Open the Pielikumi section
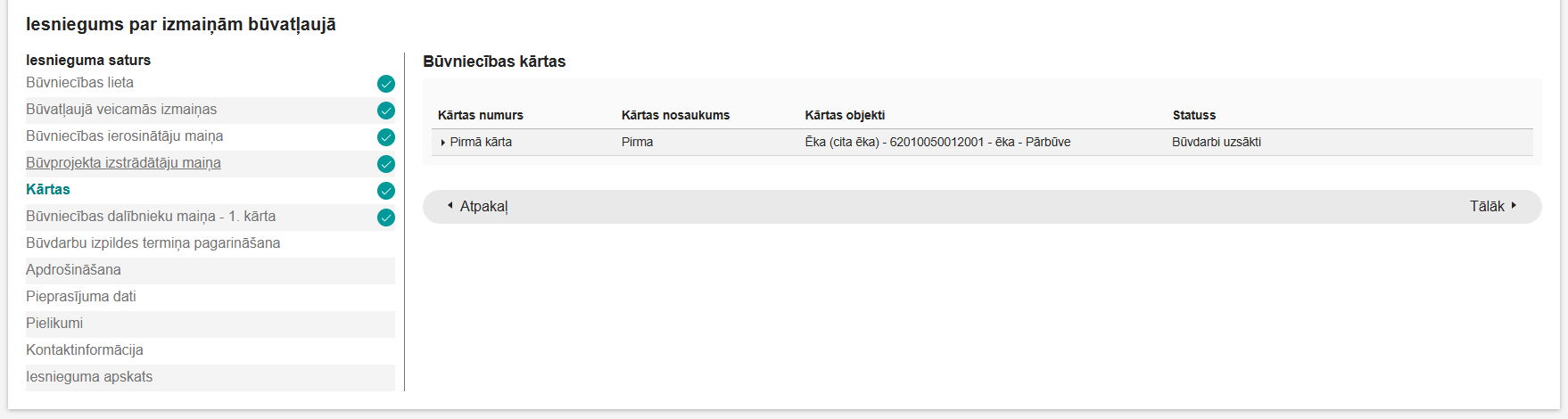Image resolution: width=1568 pixels, height=419 pixels. click(54, 324)
